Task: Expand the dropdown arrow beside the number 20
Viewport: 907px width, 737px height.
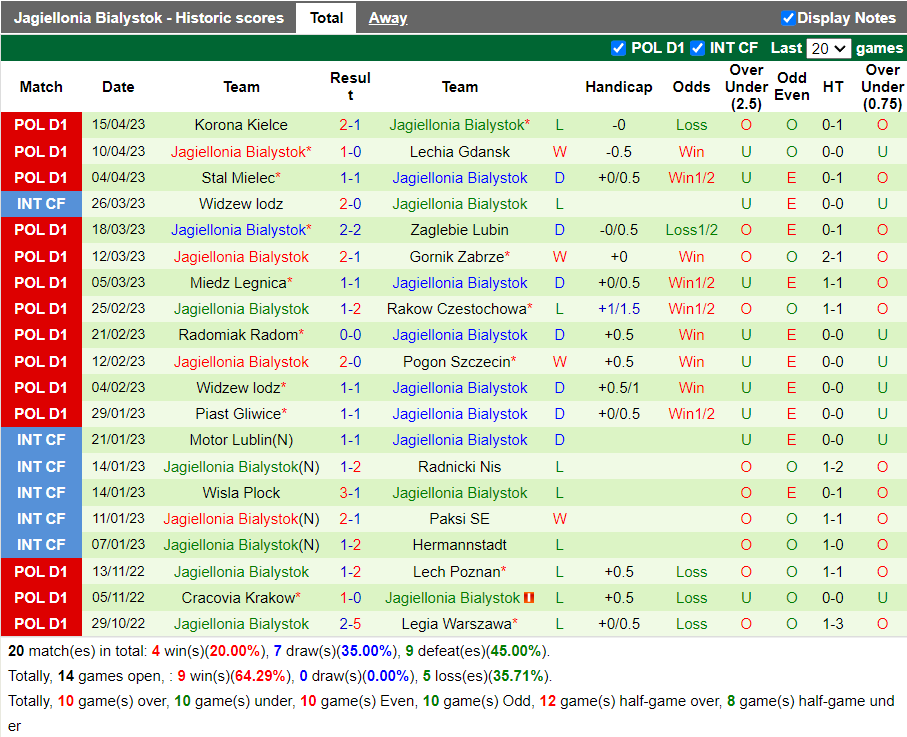Action: (x=839, y=47)
